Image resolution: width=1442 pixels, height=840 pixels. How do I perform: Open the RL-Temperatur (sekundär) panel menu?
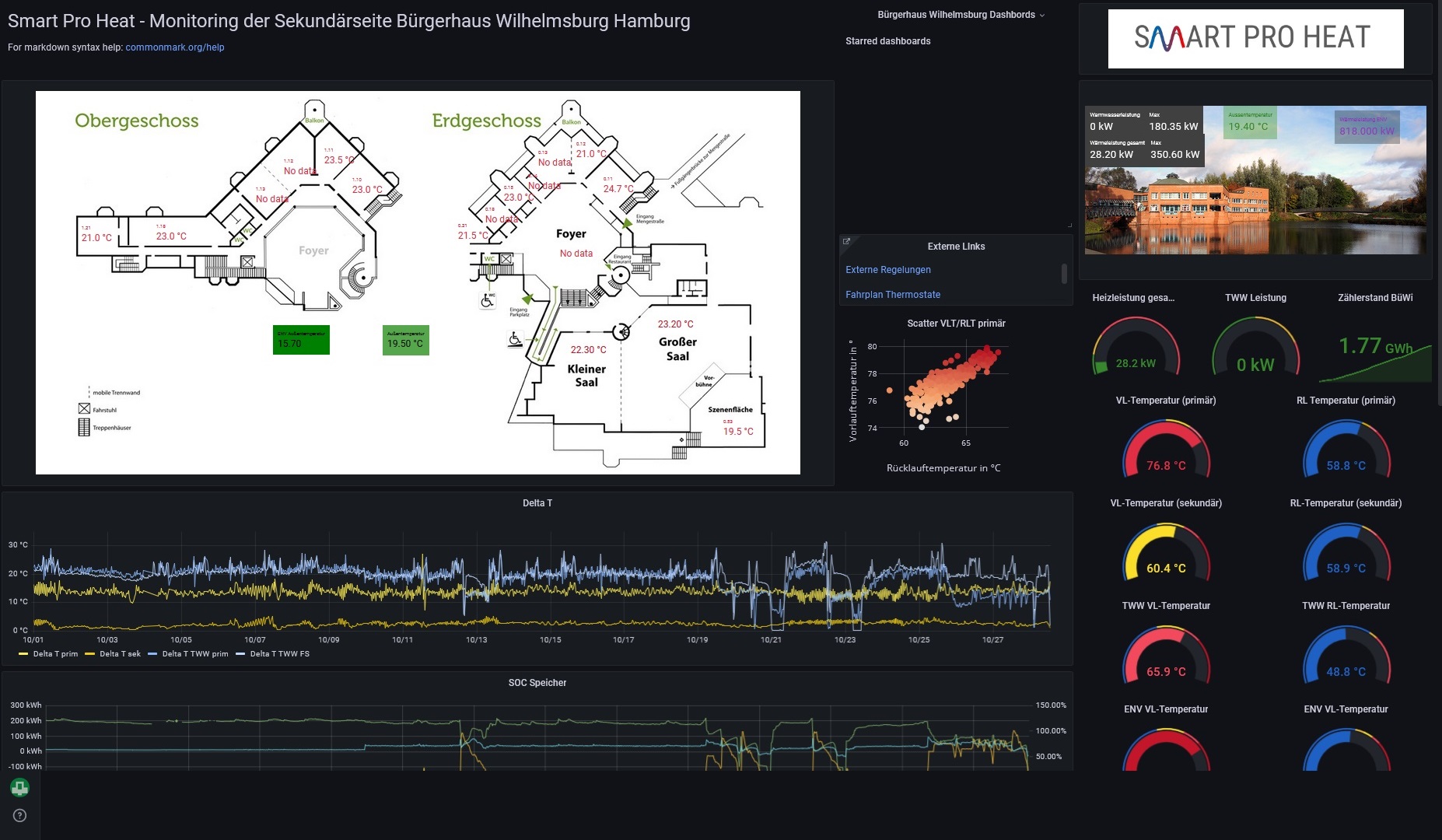tap(1346, 503)
